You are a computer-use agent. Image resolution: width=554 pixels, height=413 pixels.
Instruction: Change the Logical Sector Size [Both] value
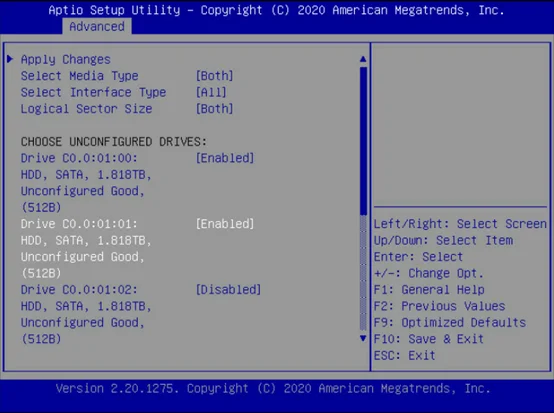coord(214,109)
